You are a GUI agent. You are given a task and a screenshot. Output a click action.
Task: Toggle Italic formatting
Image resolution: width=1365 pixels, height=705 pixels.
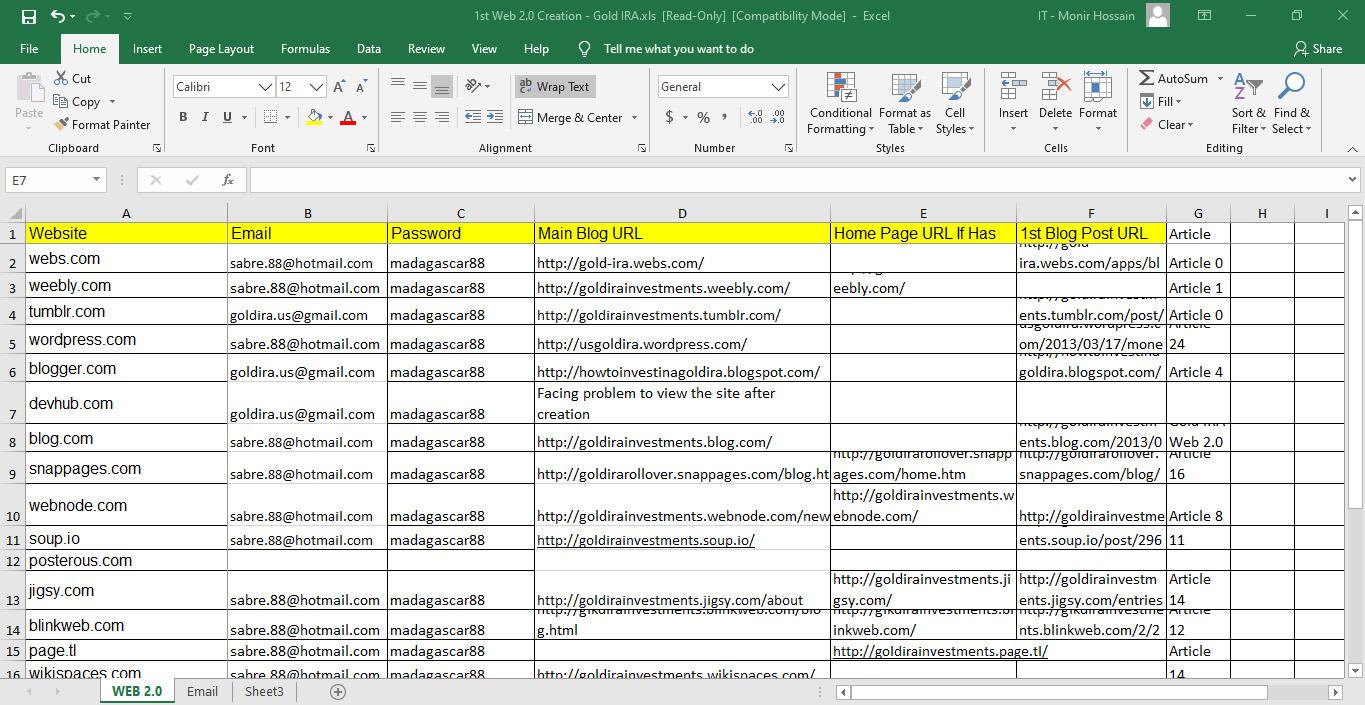click(205, 117)
